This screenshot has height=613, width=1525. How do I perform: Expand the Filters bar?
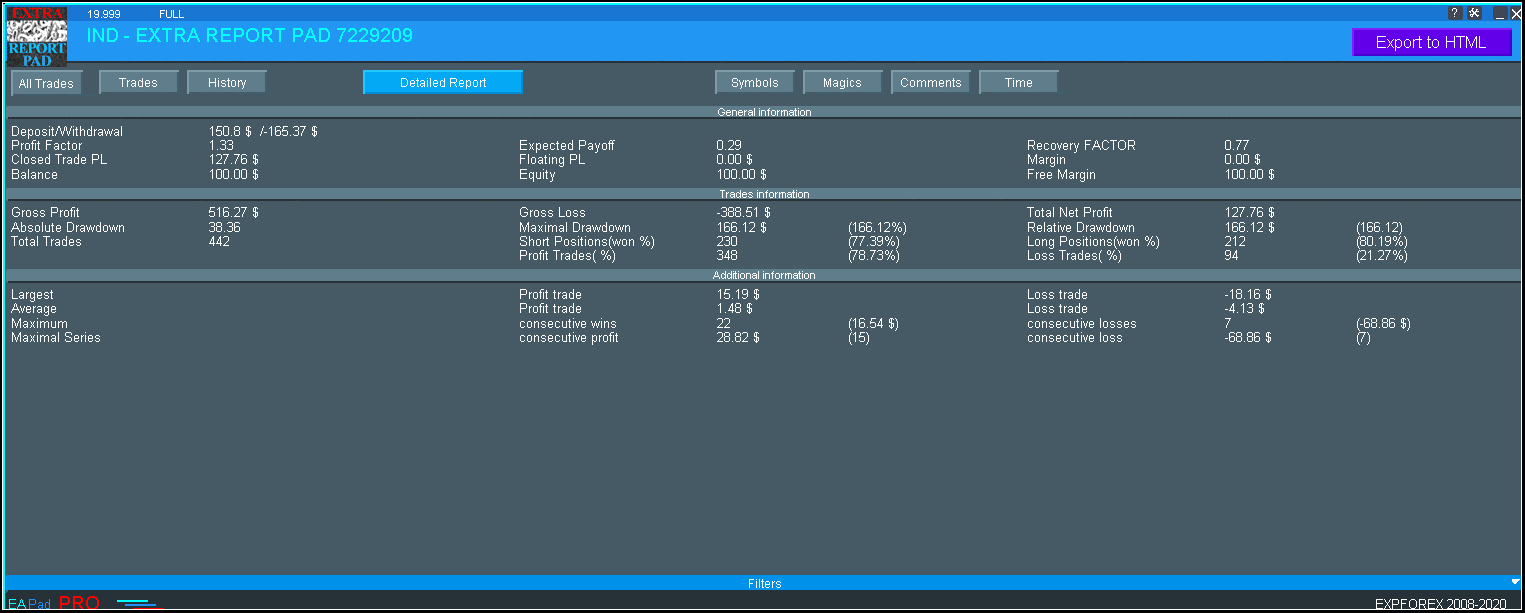(764, 583)
